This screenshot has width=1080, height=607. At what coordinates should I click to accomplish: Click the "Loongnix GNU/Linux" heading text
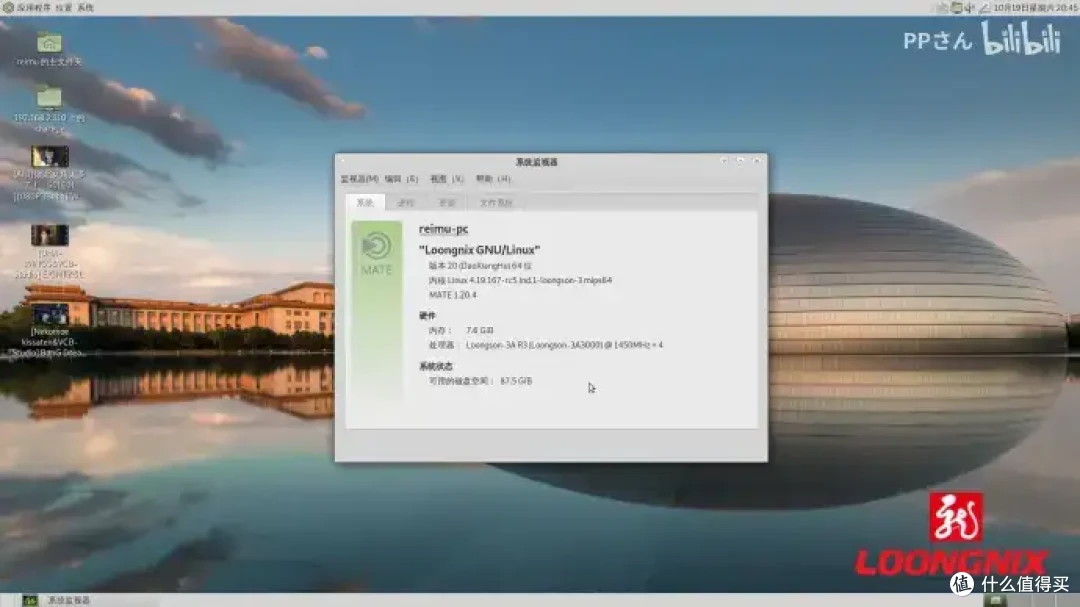[x=479, y=249]
